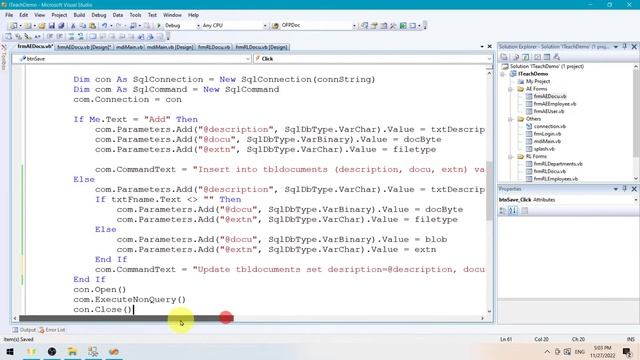
Task: Open the Output window tab
Action: pyautogui.click(x=24, y=330)
